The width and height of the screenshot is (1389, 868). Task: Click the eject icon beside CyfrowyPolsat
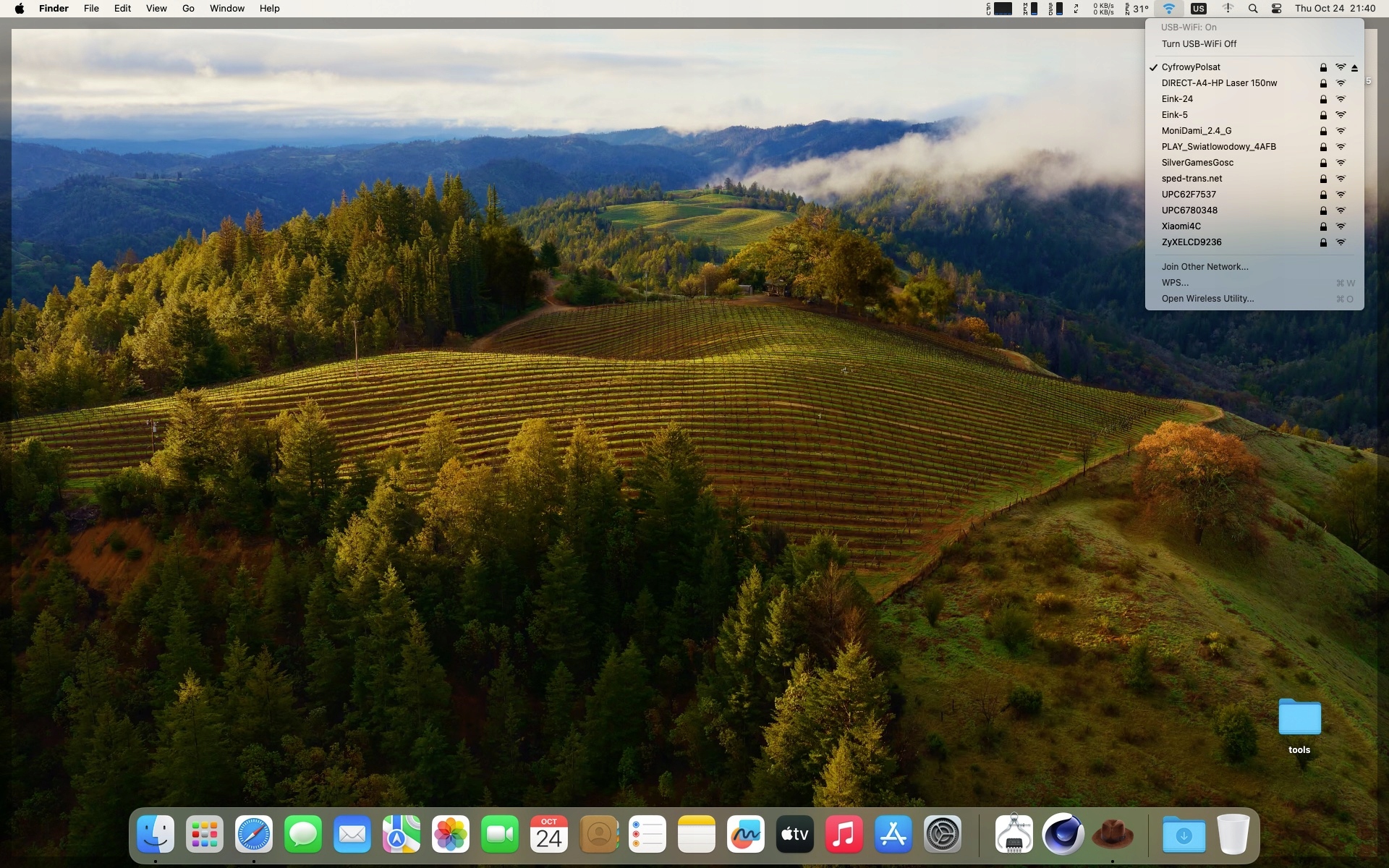coord(1354,67)
